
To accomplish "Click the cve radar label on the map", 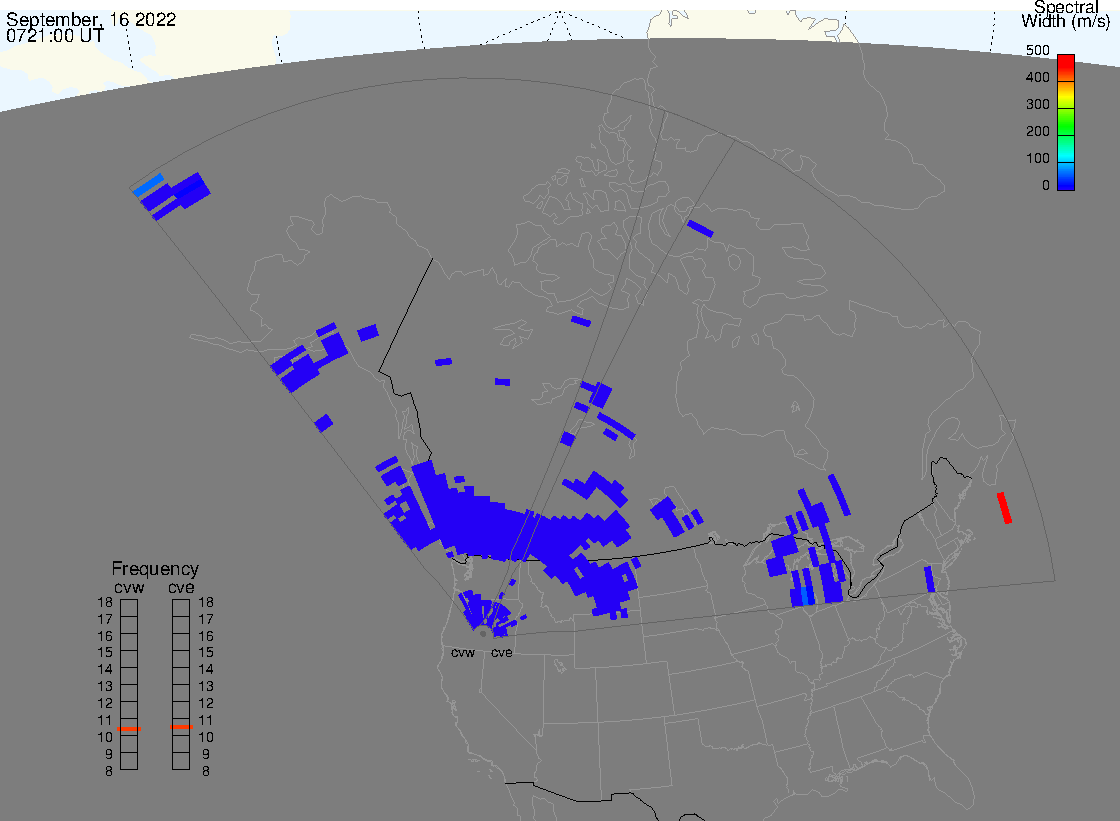I will [x=501, y=652].
